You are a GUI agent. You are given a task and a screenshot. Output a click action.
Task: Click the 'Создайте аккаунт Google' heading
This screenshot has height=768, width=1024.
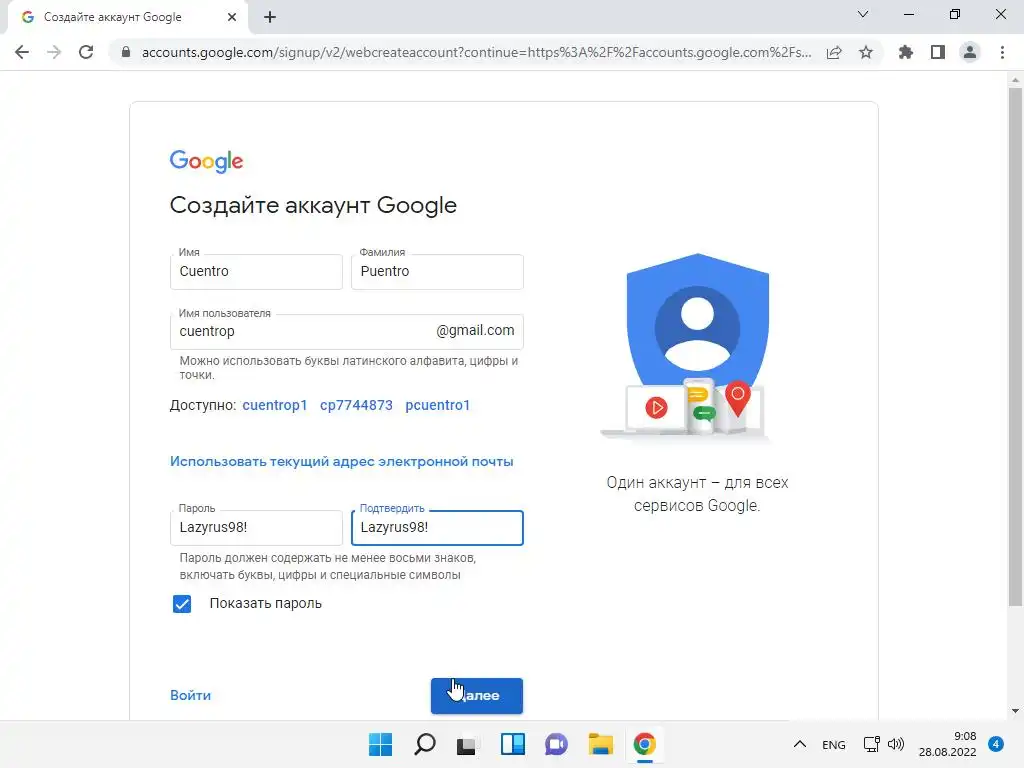click(313, 206)
